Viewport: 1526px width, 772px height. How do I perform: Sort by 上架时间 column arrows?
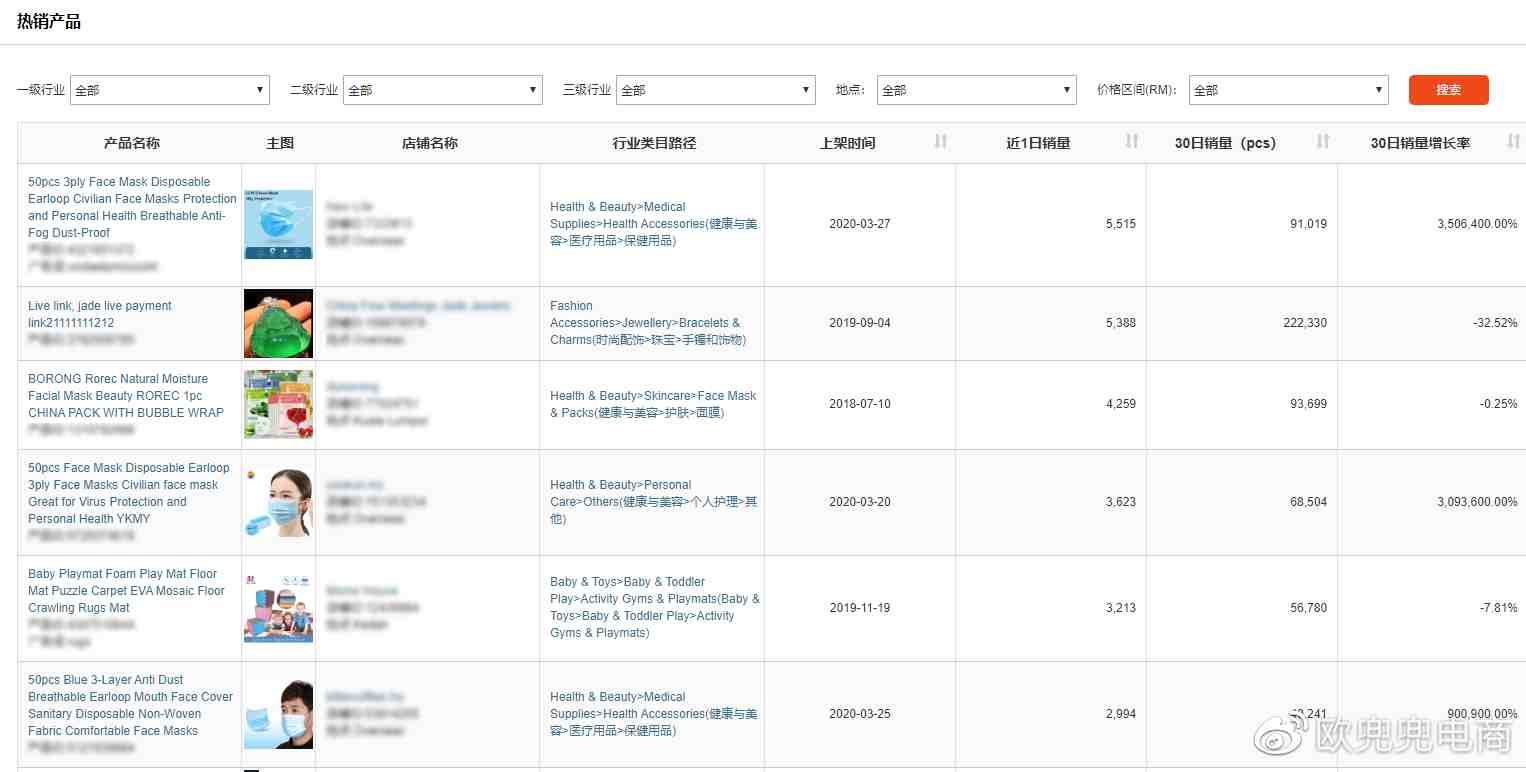pyautogui.click(x=940, y=142)
